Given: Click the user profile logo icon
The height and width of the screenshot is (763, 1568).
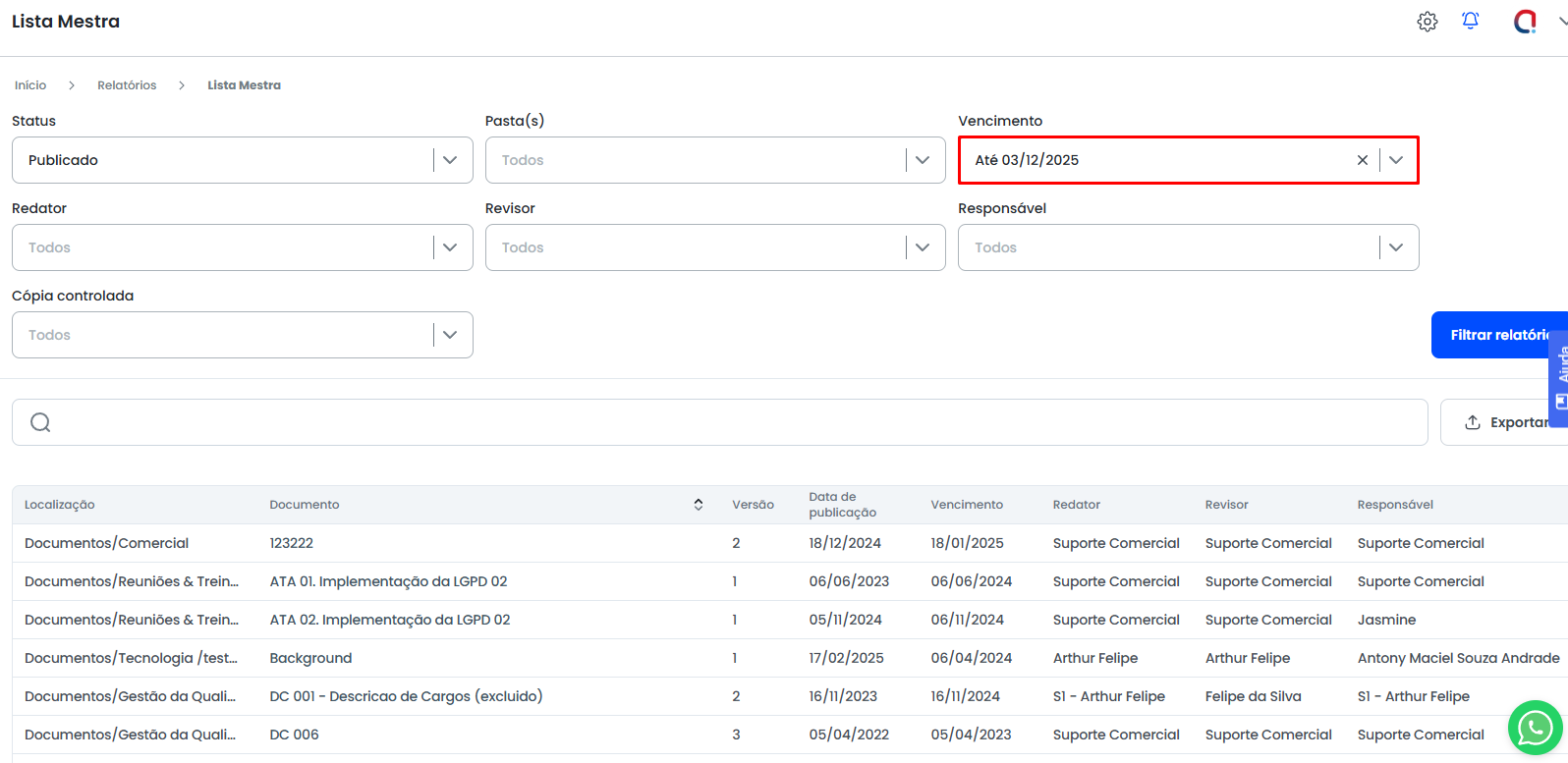Looking at the screenshot, I should tap(1525, 22).
